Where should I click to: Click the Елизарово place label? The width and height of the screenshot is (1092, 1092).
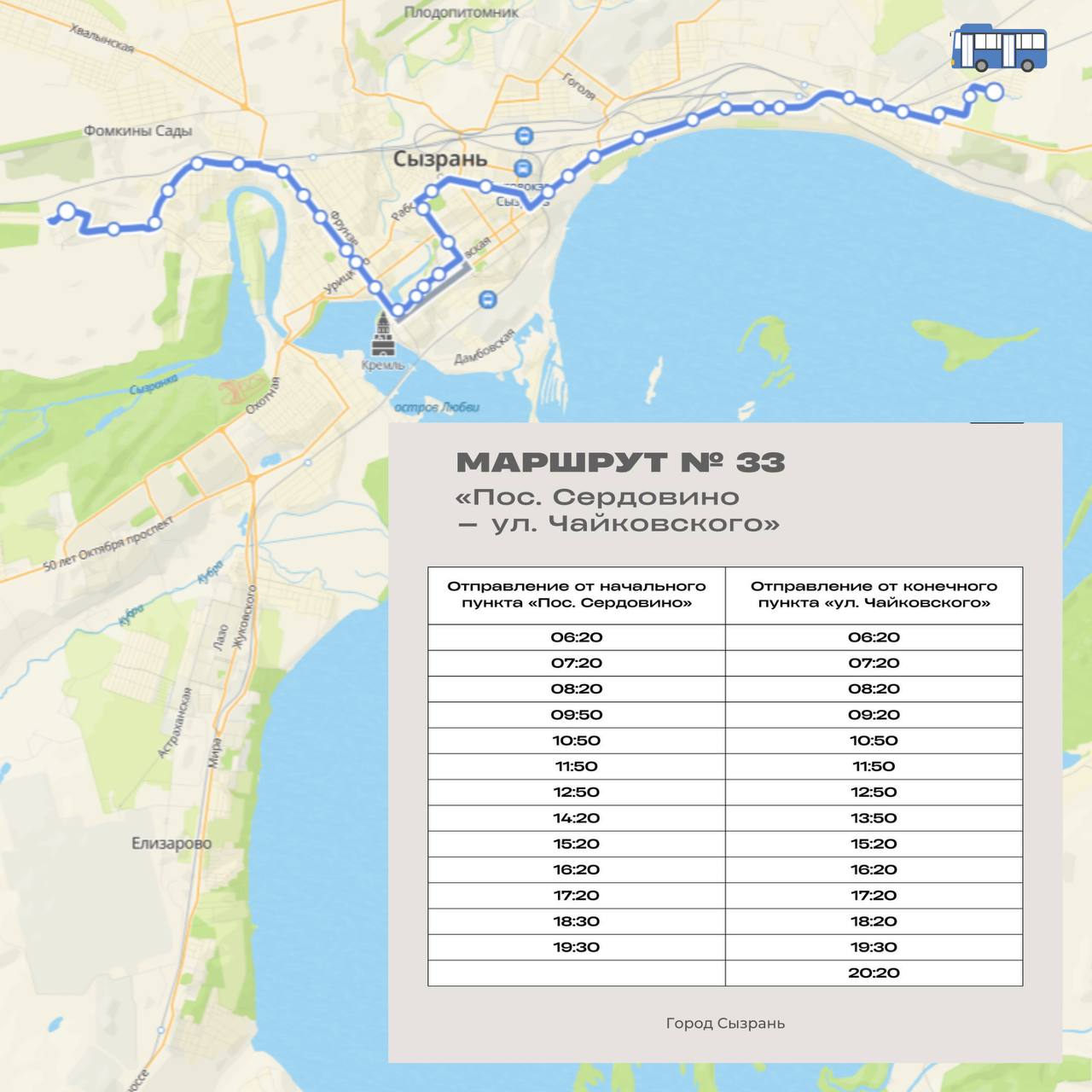pos(171,843)
